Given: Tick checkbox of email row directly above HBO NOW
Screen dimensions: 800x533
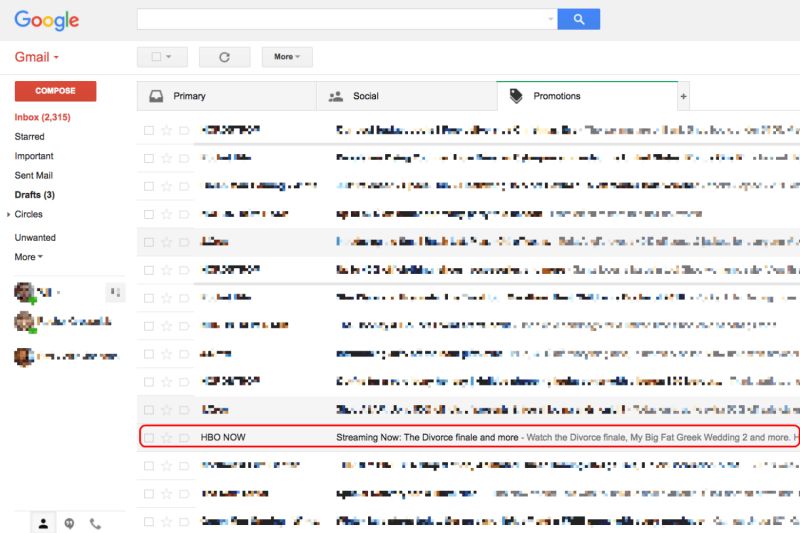Looking at the screenshot, I should click(149, 410).
